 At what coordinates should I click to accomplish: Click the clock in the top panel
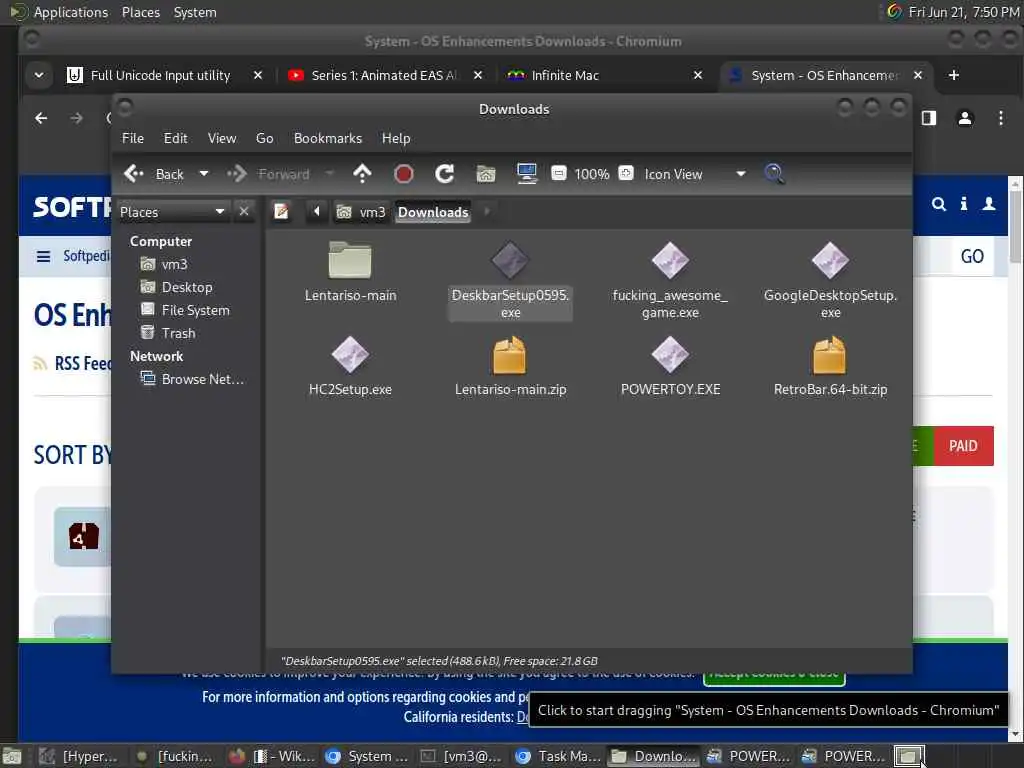(x=963, y=12)
